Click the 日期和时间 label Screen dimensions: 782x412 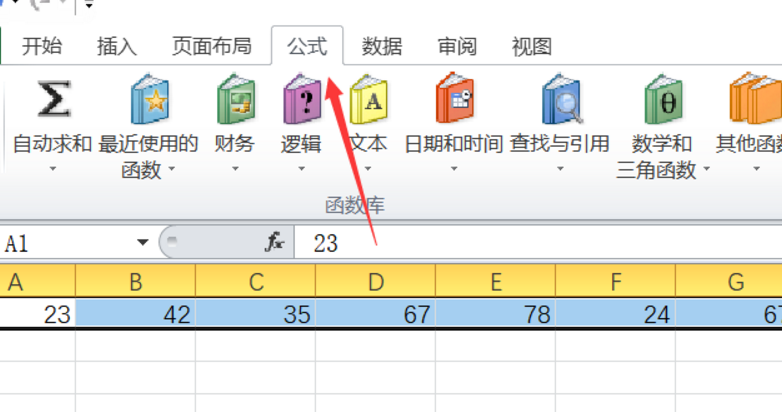point(454,144)
